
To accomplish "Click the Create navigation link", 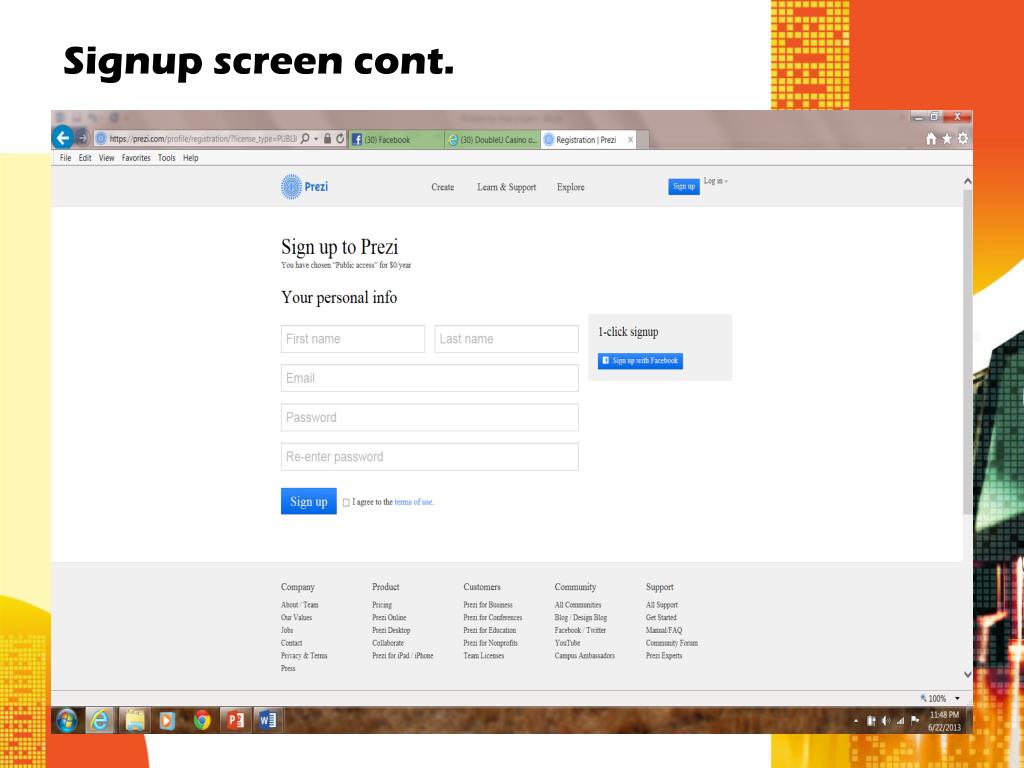I will click(x=442, y=187).
